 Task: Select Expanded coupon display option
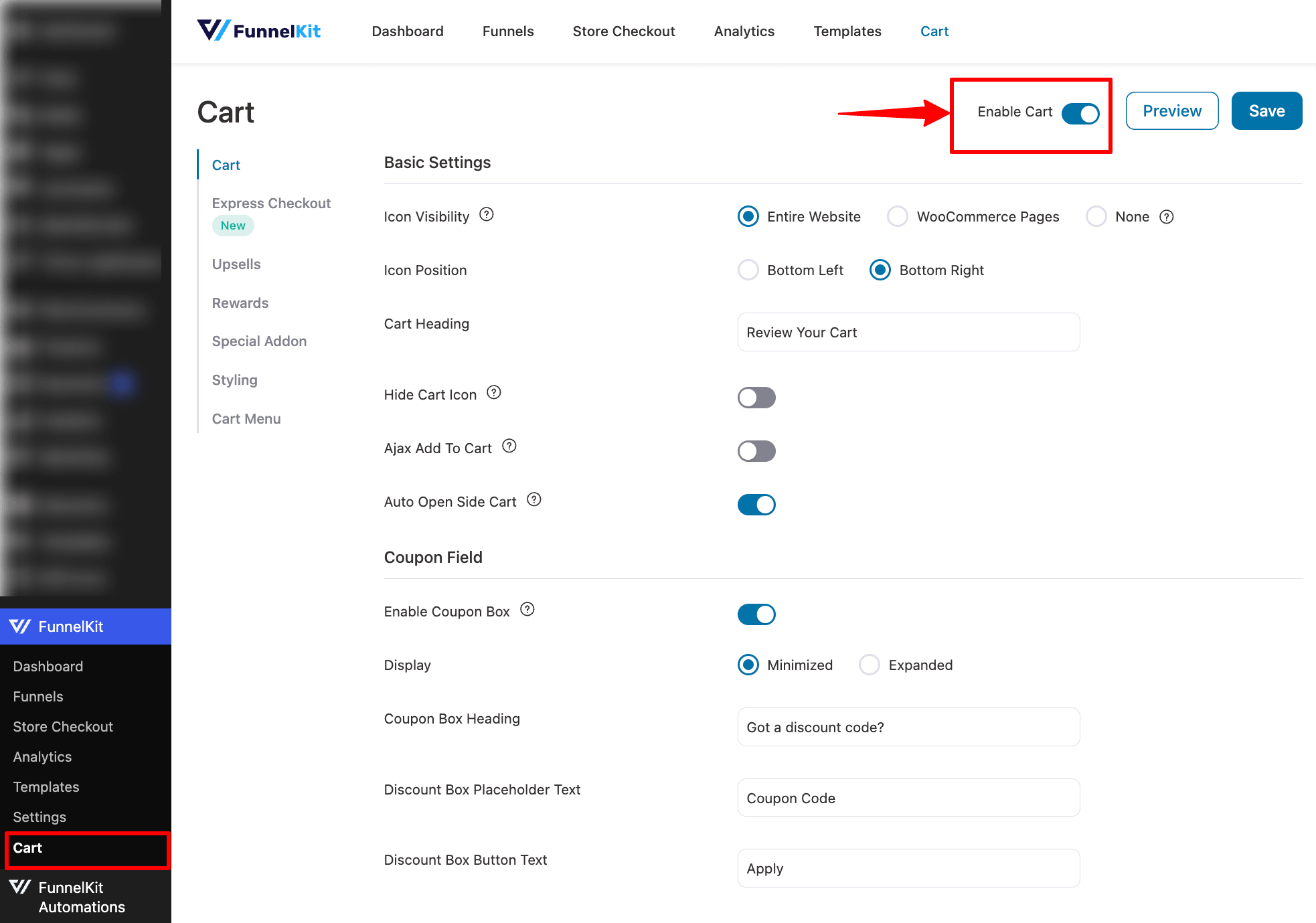coord(870,665)
